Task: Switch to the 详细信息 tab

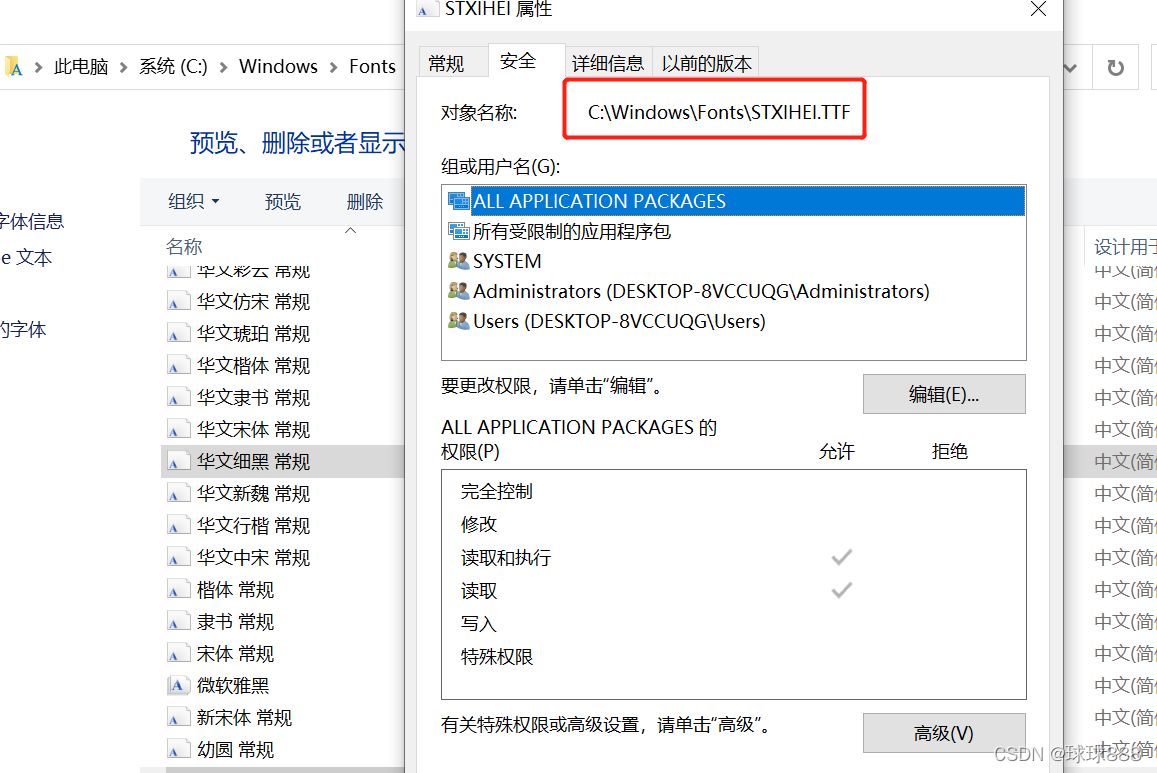Action: point(608,63)
